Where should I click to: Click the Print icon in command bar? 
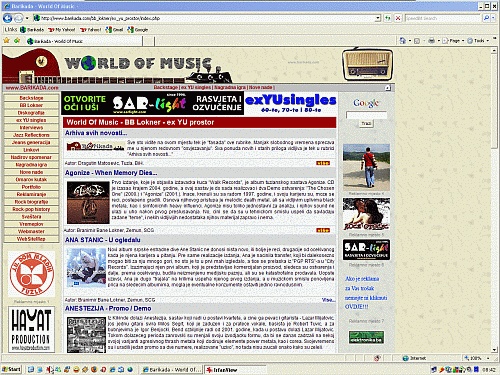(x=431, y=41)
